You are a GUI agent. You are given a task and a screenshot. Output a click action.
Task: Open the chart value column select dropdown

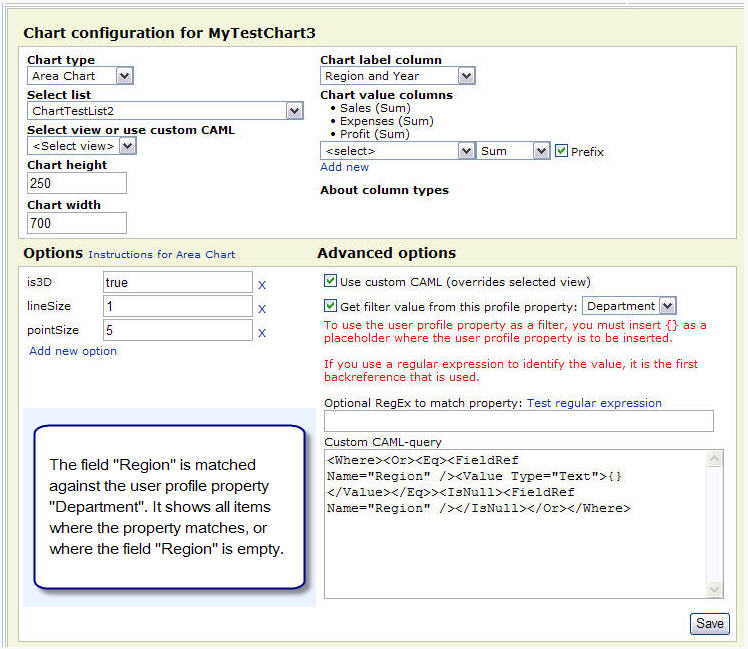[x=466, y=151]
